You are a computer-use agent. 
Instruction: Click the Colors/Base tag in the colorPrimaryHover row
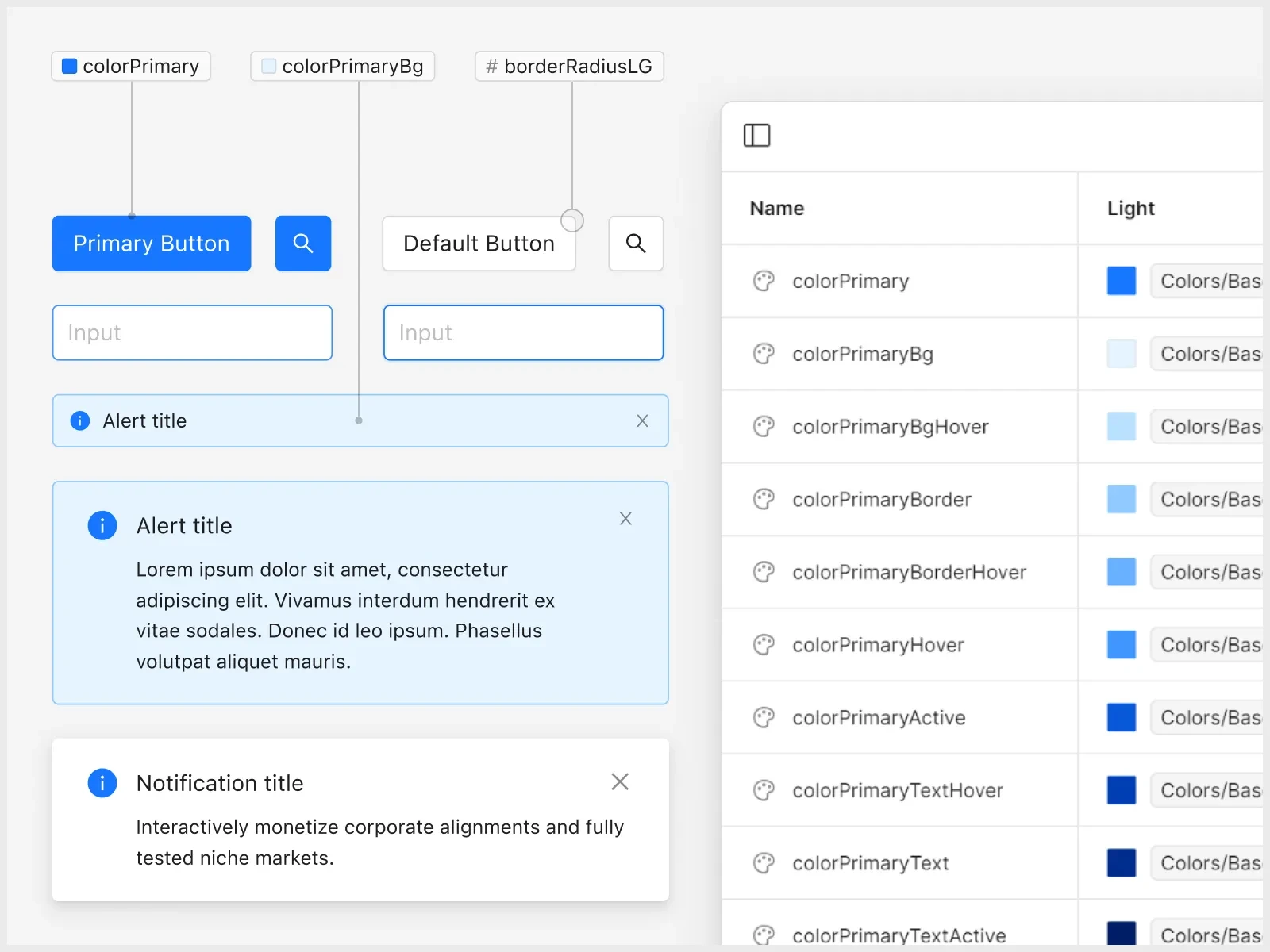1207,645
